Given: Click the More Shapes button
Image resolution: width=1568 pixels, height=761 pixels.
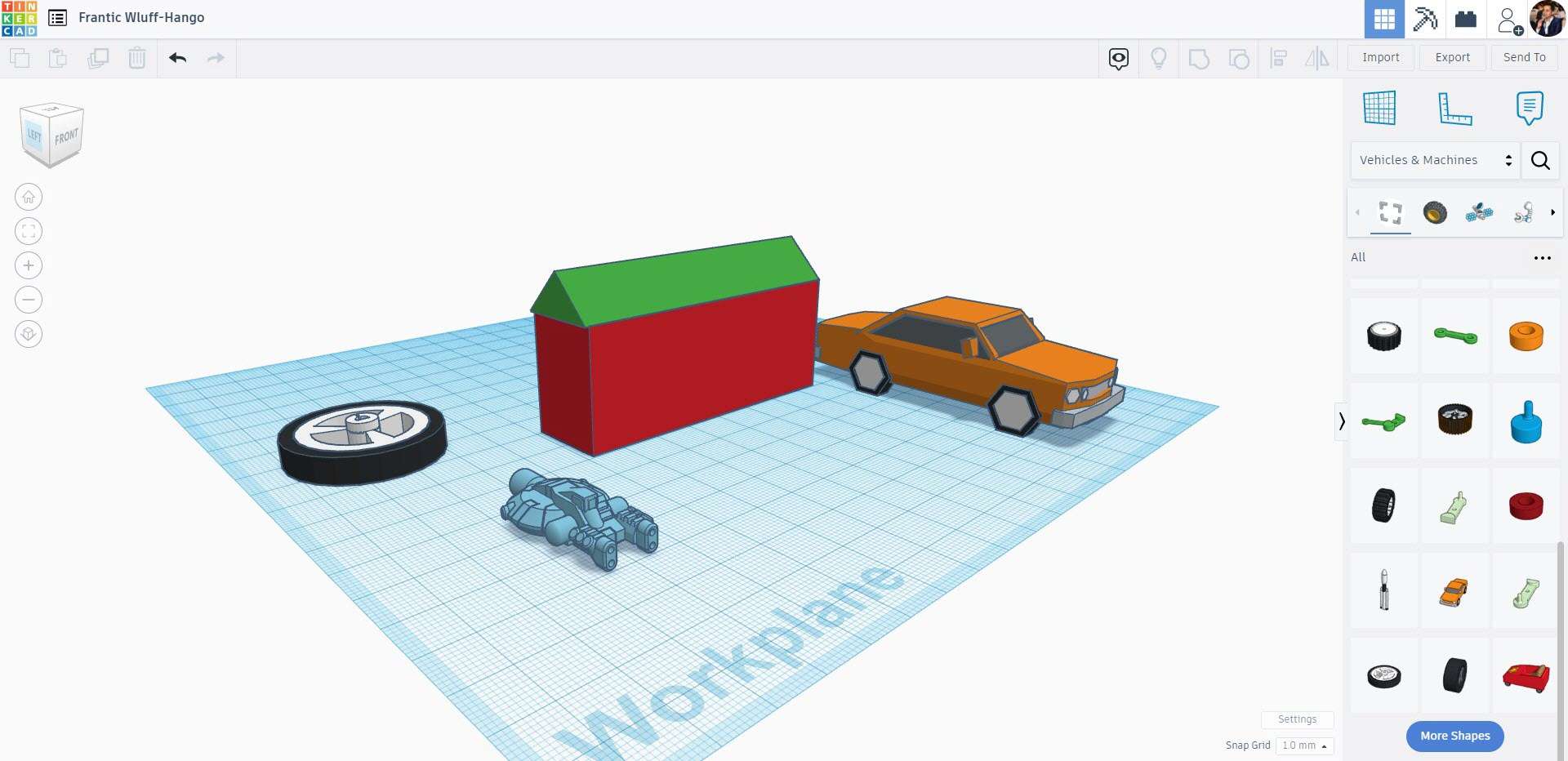Looking at the screenshot, I should (1454, 736).
